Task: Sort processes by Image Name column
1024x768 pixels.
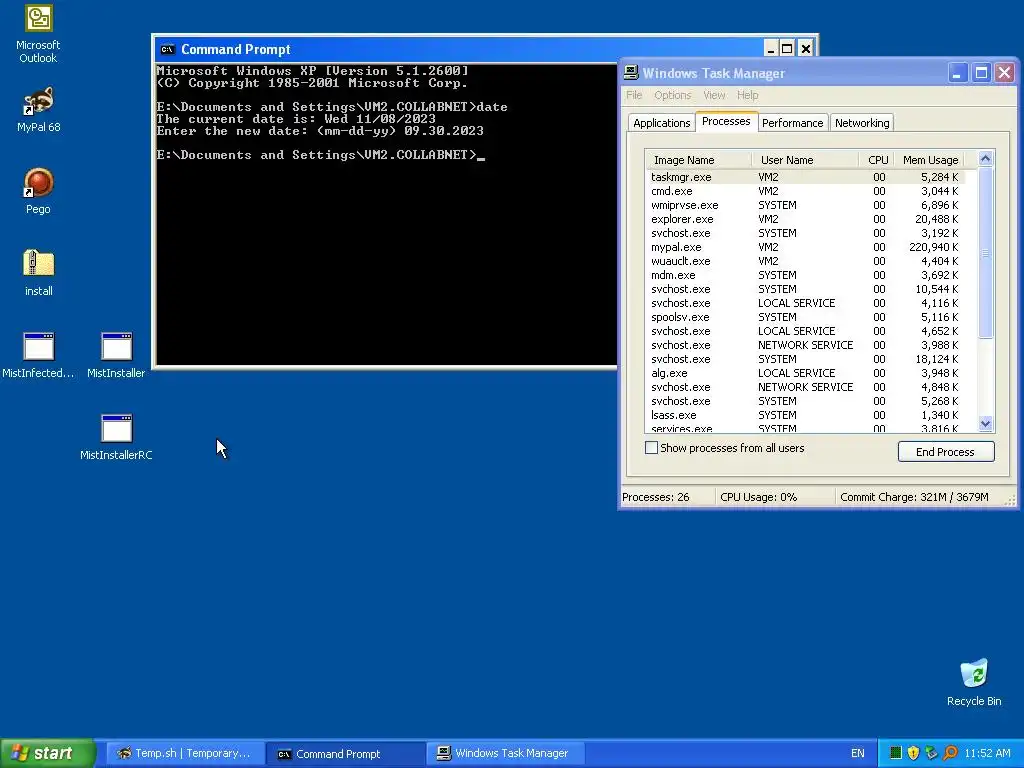Action: point(698,160)
